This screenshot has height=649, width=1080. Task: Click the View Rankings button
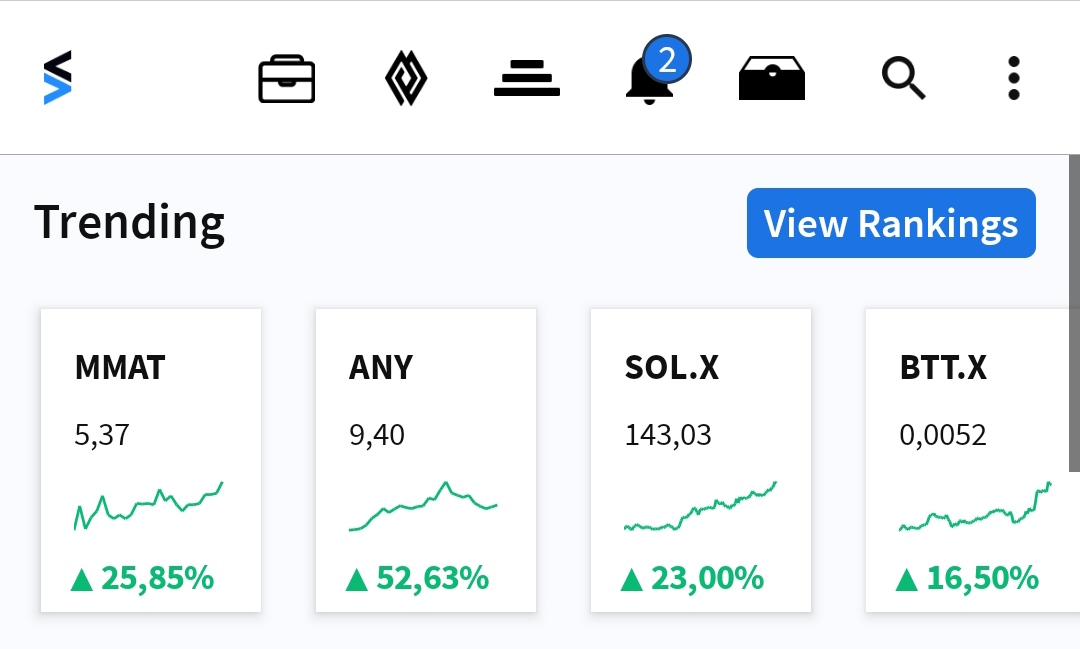(x=891, y=223)
